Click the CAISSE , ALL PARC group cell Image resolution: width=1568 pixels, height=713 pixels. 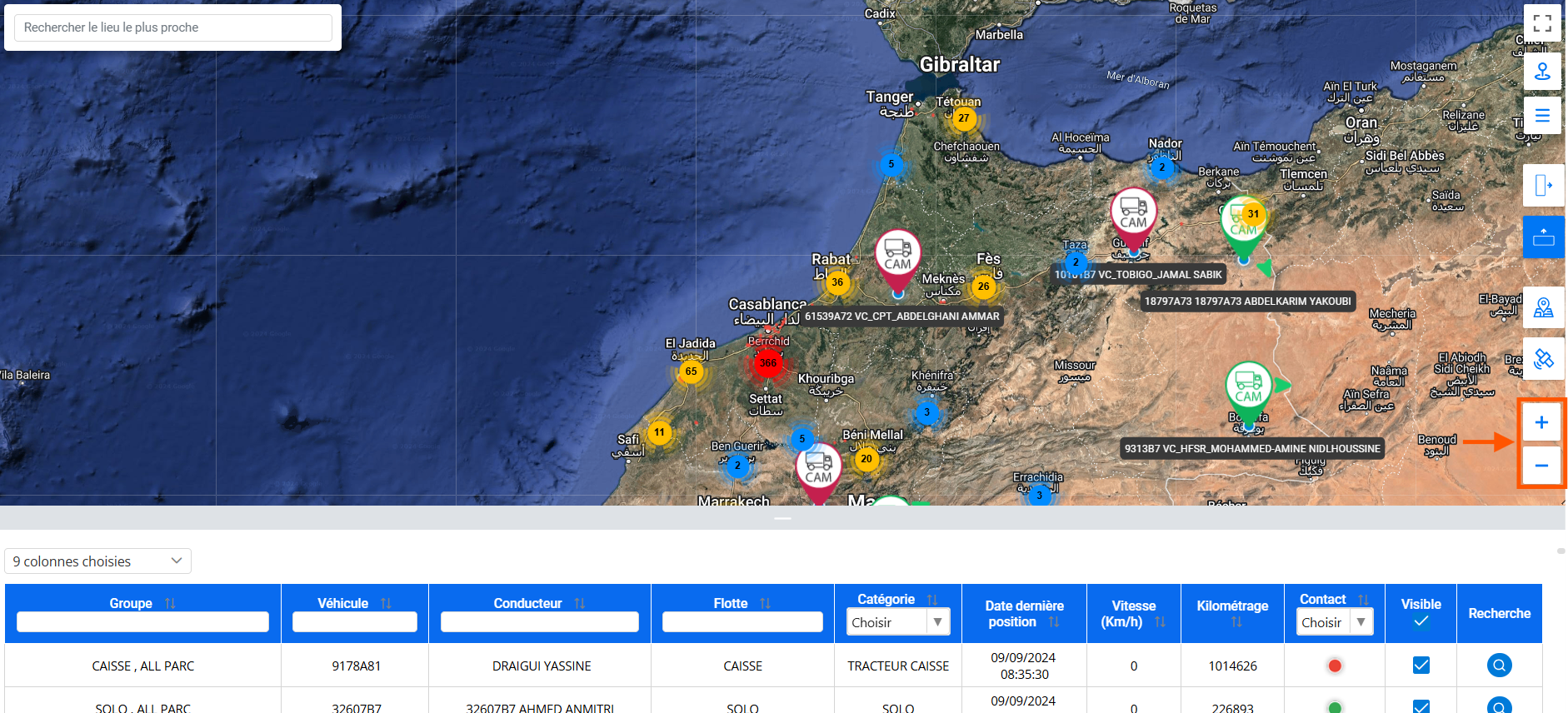pos(142,666)
